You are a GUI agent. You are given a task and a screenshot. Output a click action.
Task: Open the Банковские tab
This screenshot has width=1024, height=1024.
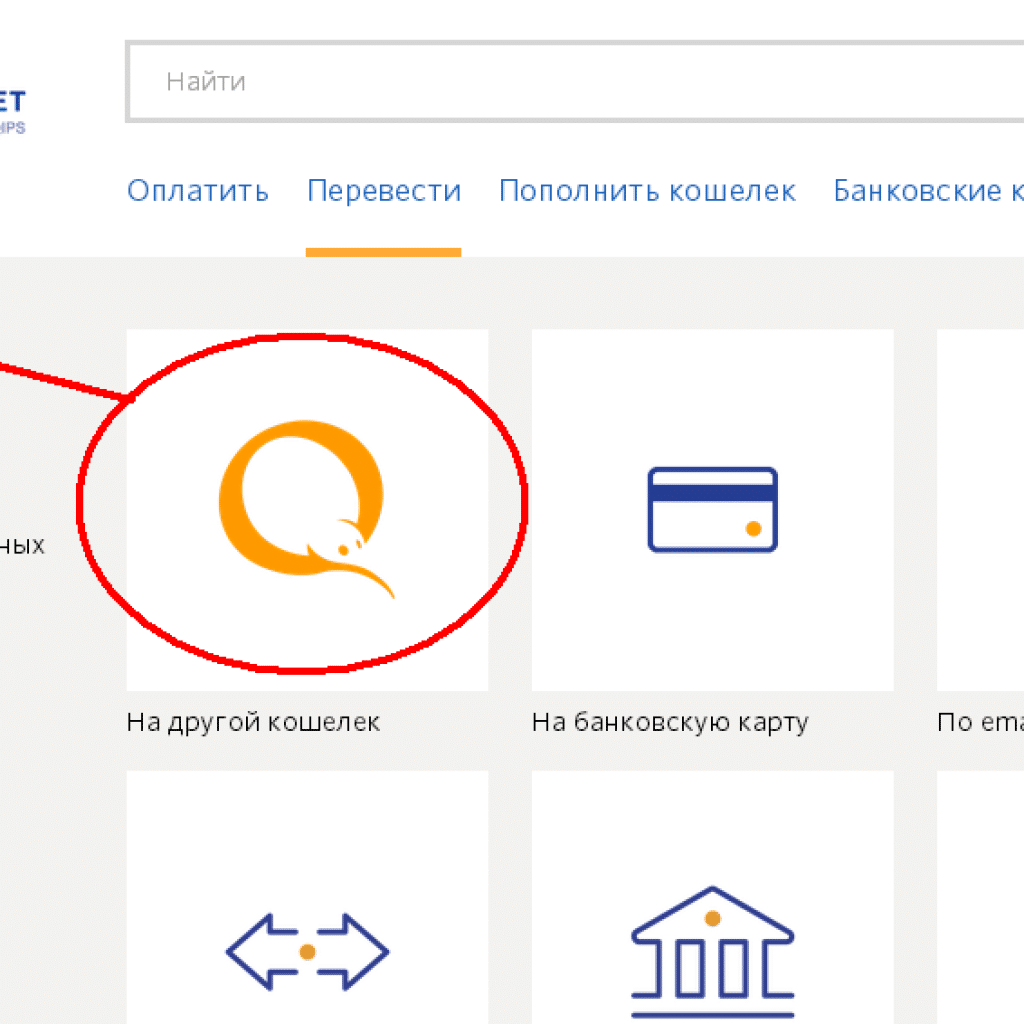928,191
